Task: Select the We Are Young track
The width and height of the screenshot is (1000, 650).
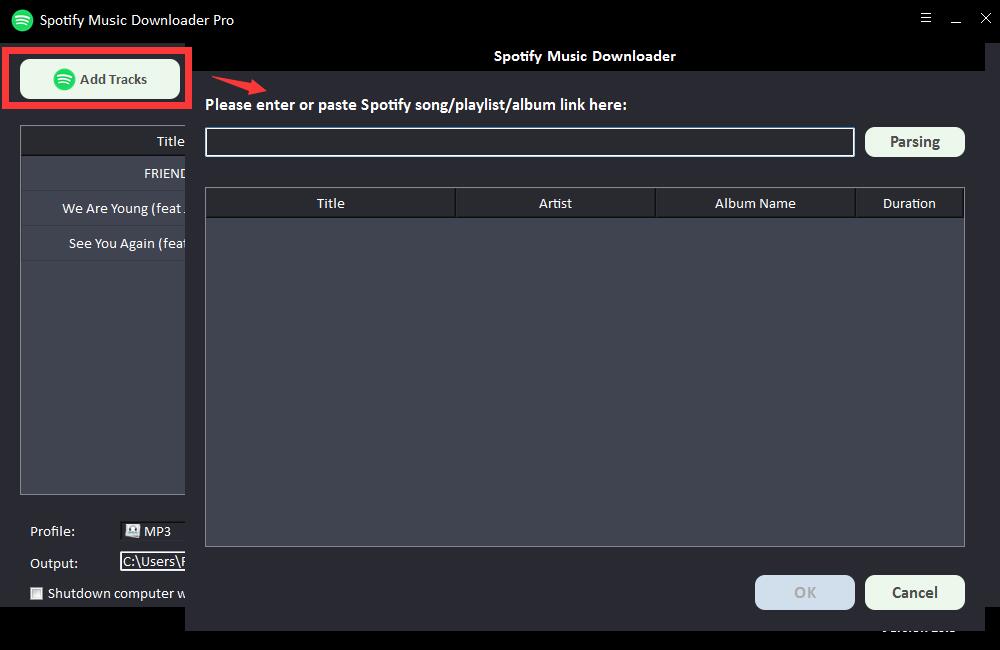Action: point(103,208)
